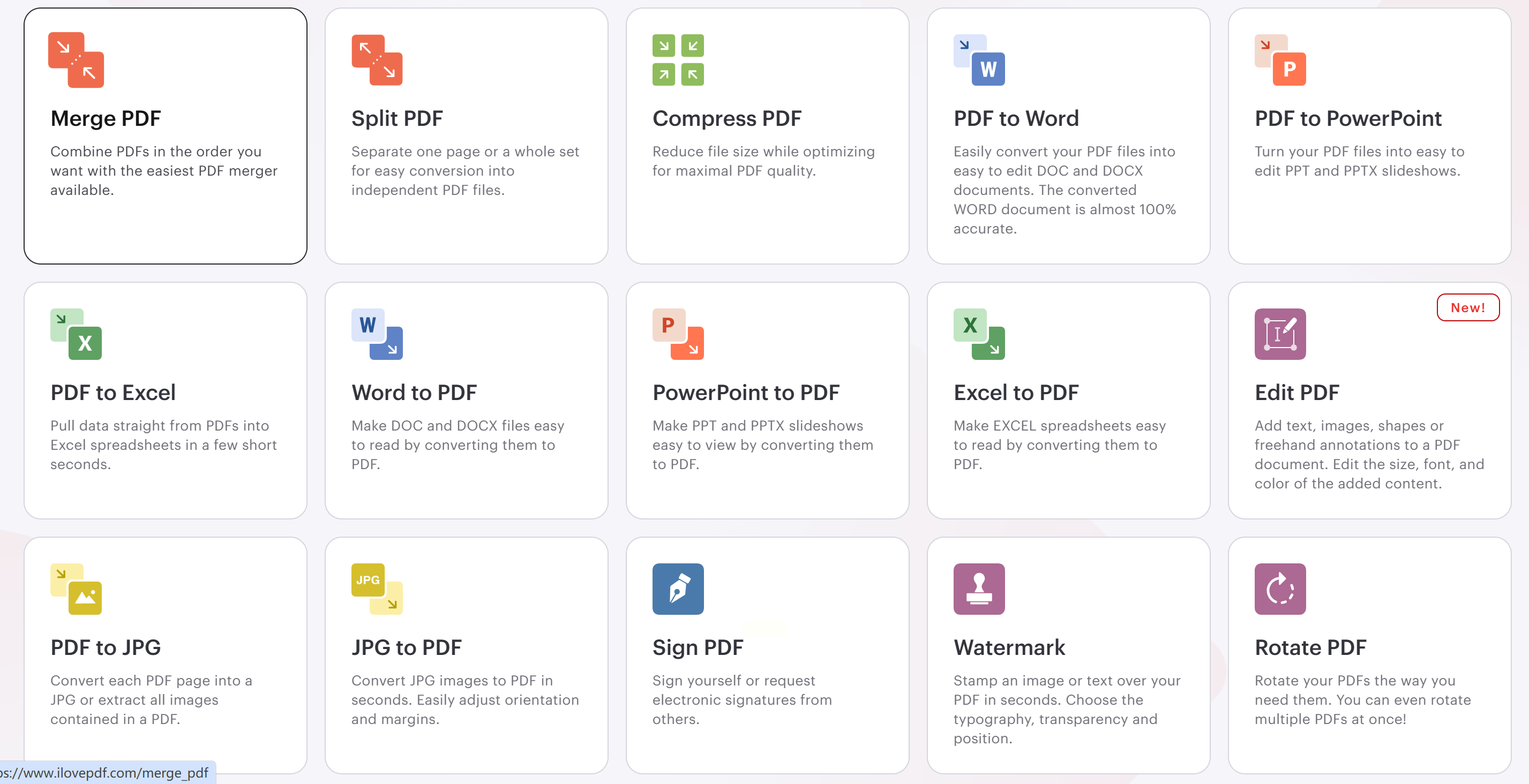Select the Rotate PDF description text

[1362, 700]
